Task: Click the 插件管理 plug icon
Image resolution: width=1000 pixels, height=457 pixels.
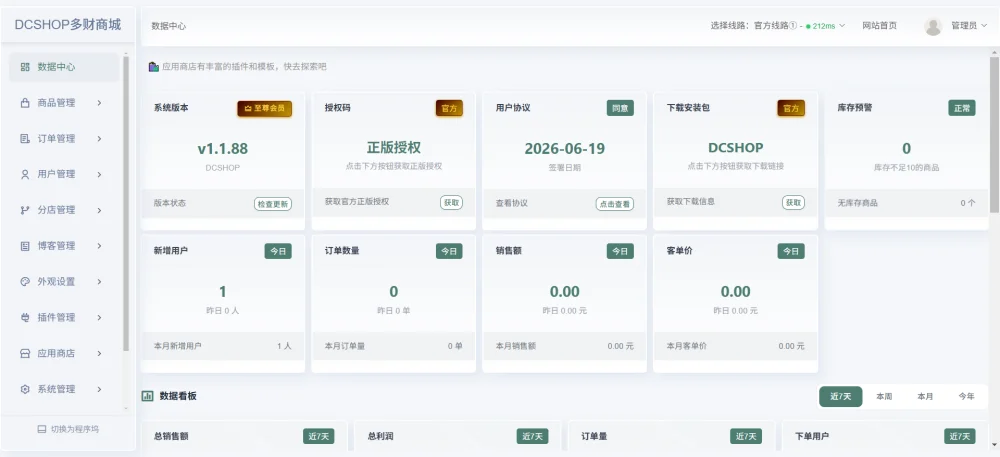Action: (26, 317)
